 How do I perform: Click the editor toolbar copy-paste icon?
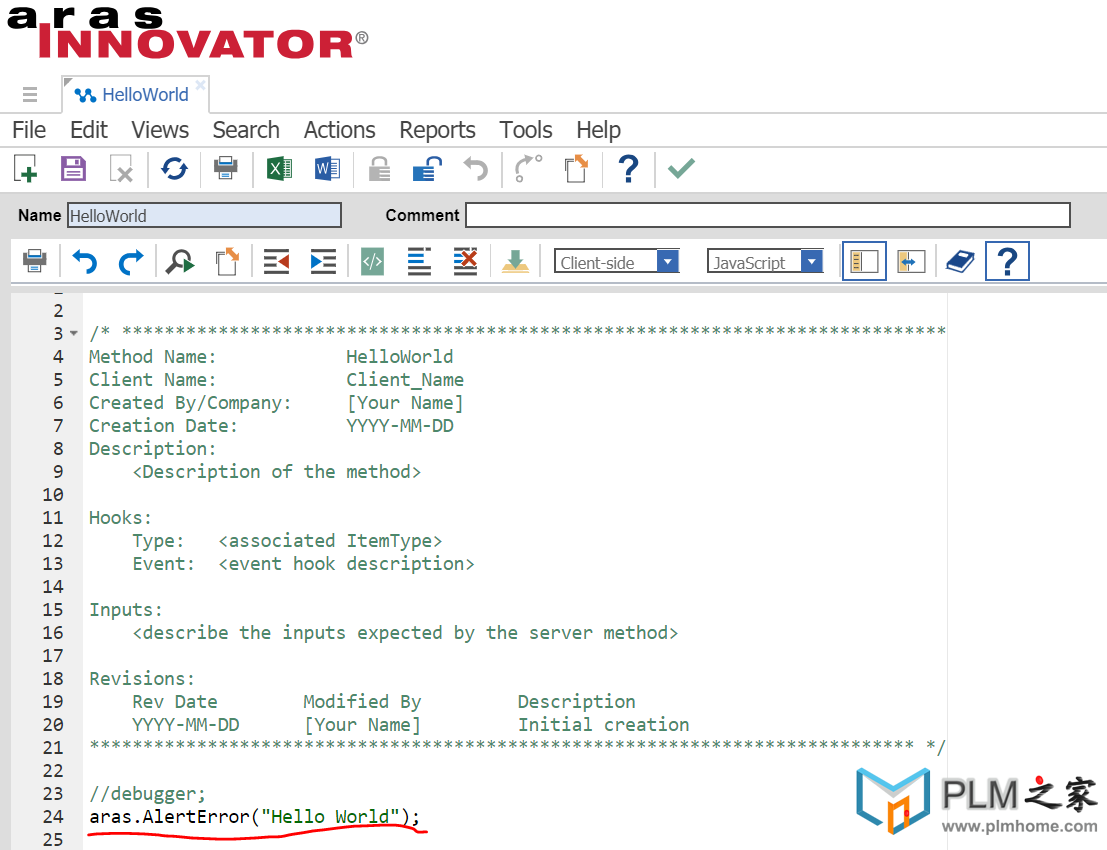click(227, 261)
